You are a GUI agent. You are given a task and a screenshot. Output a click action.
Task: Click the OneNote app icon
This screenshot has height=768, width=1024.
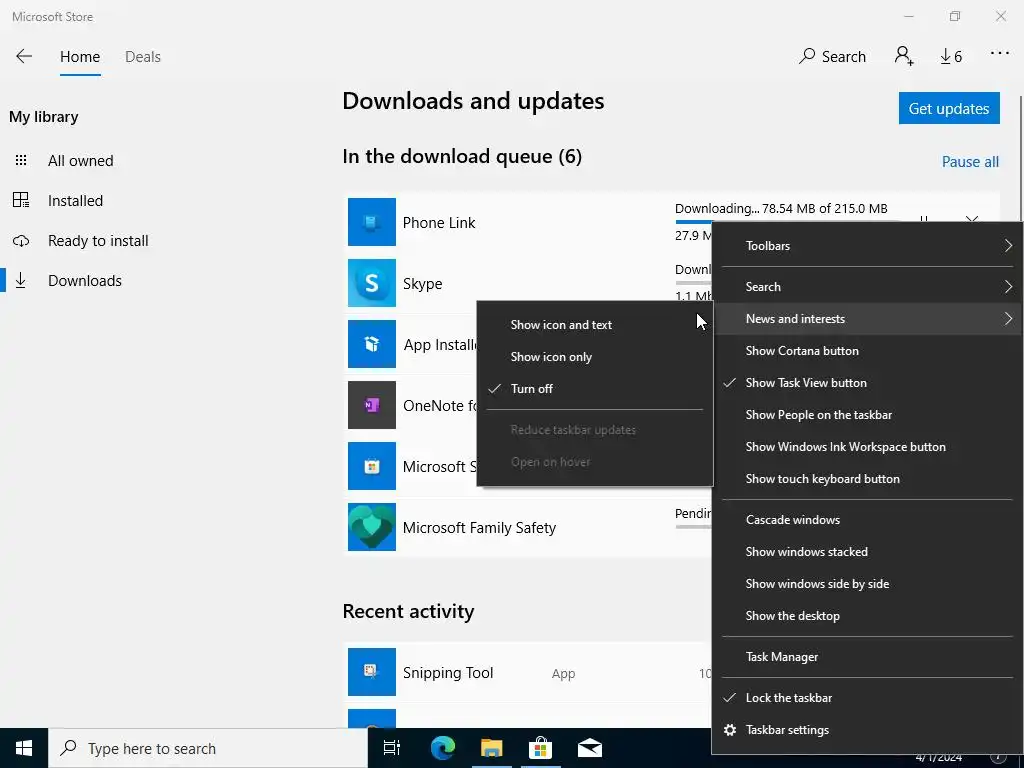click(x=372, y=405)
